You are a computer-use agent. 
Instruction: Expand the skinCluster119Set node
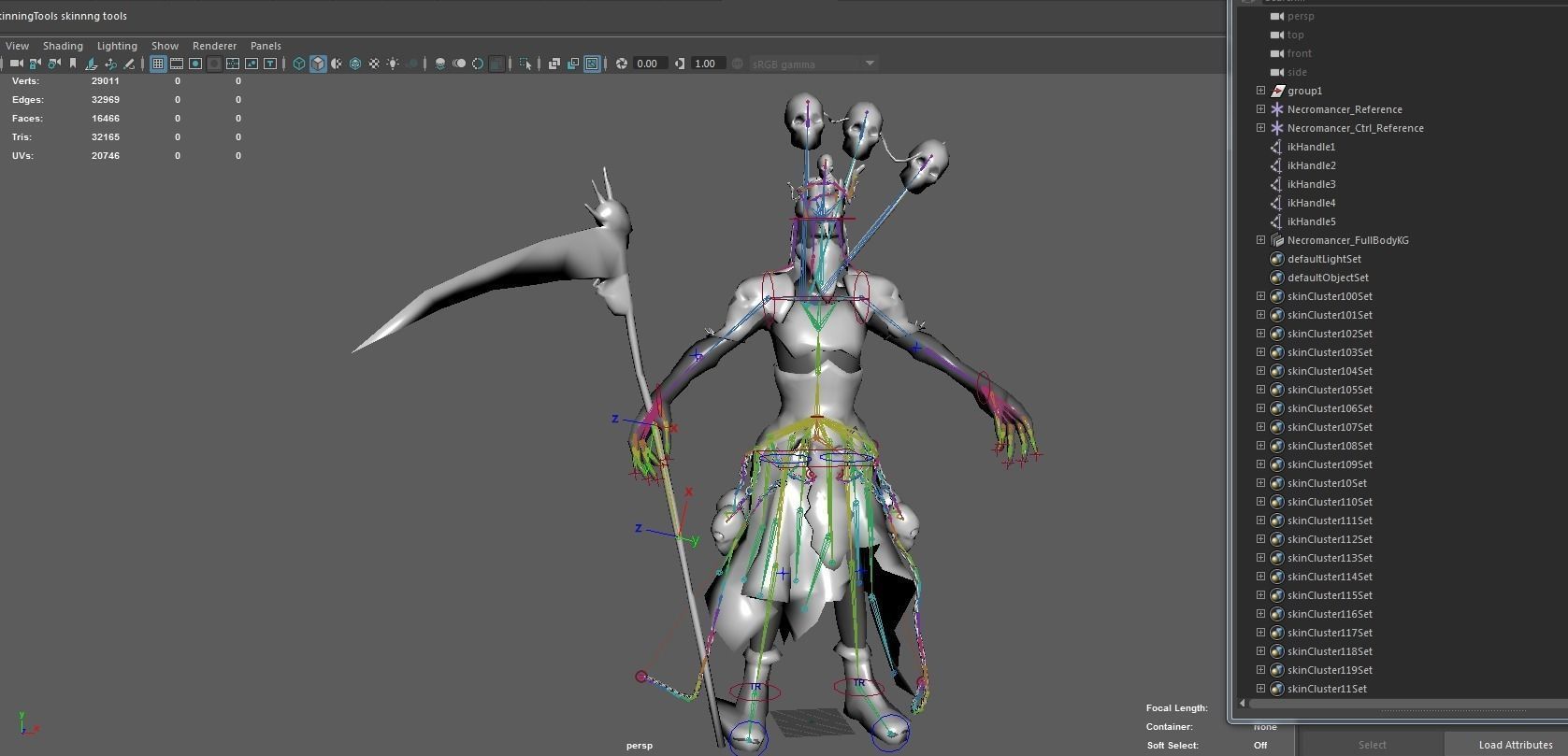click(1260, 670)
